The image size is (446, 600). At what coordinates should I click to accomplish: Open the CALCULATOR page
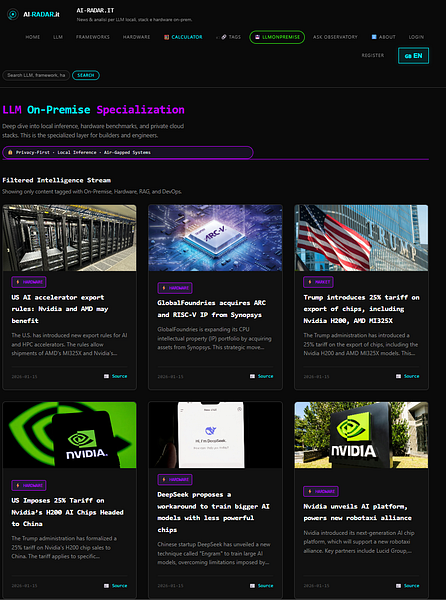[x=183, y=37]
